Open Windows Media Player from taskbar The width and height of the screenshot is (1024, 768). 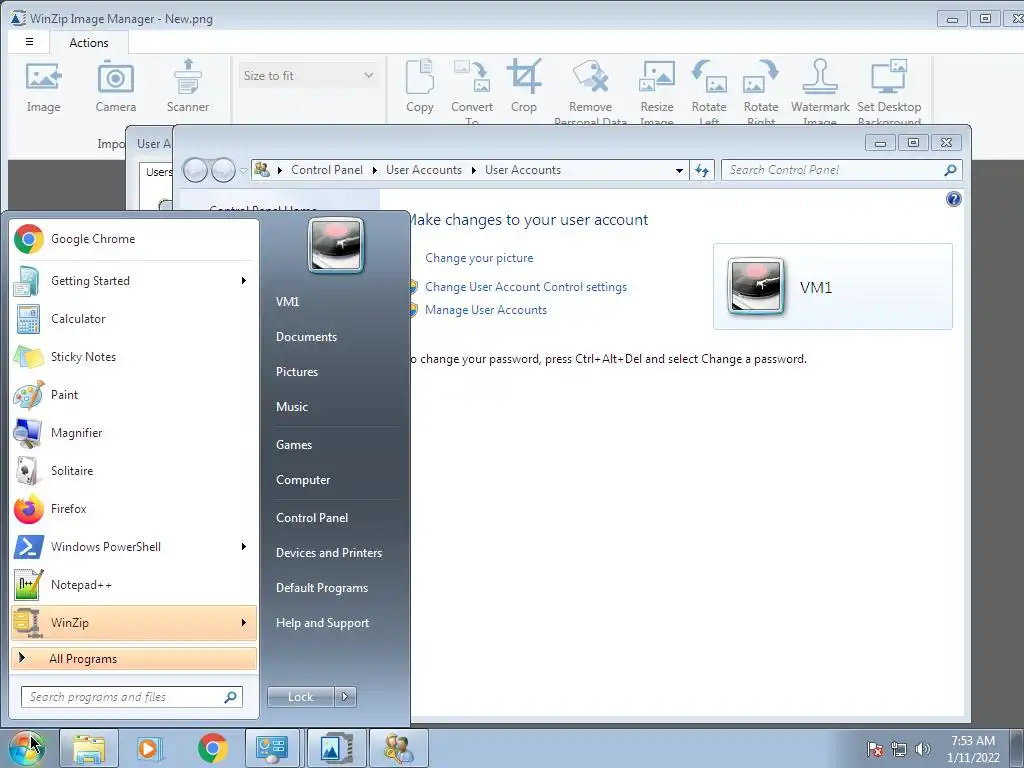pyautogui.click(x=150, y=748)
